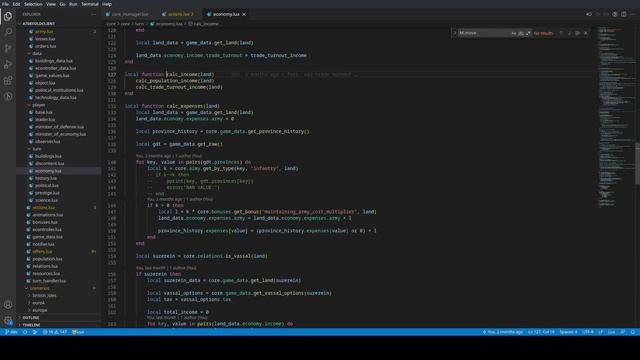Viewport: 640px width, 360px height.
Task: Click the Synchronize Changes icon in the status bar
Action: pyautogui.click(x=25, y=332)
